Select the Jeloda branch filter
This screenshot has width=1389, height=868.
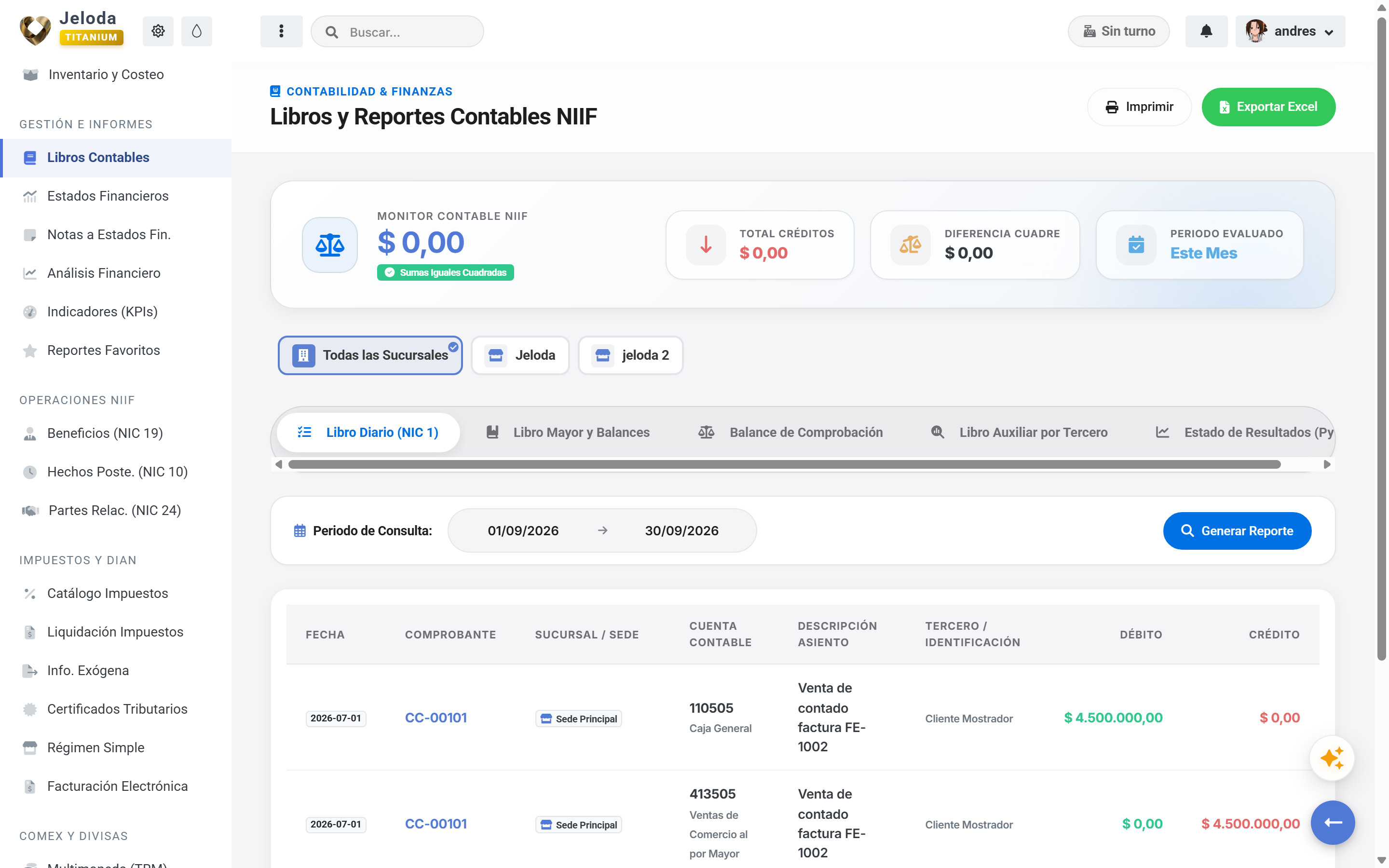click(x=520, y=355)
